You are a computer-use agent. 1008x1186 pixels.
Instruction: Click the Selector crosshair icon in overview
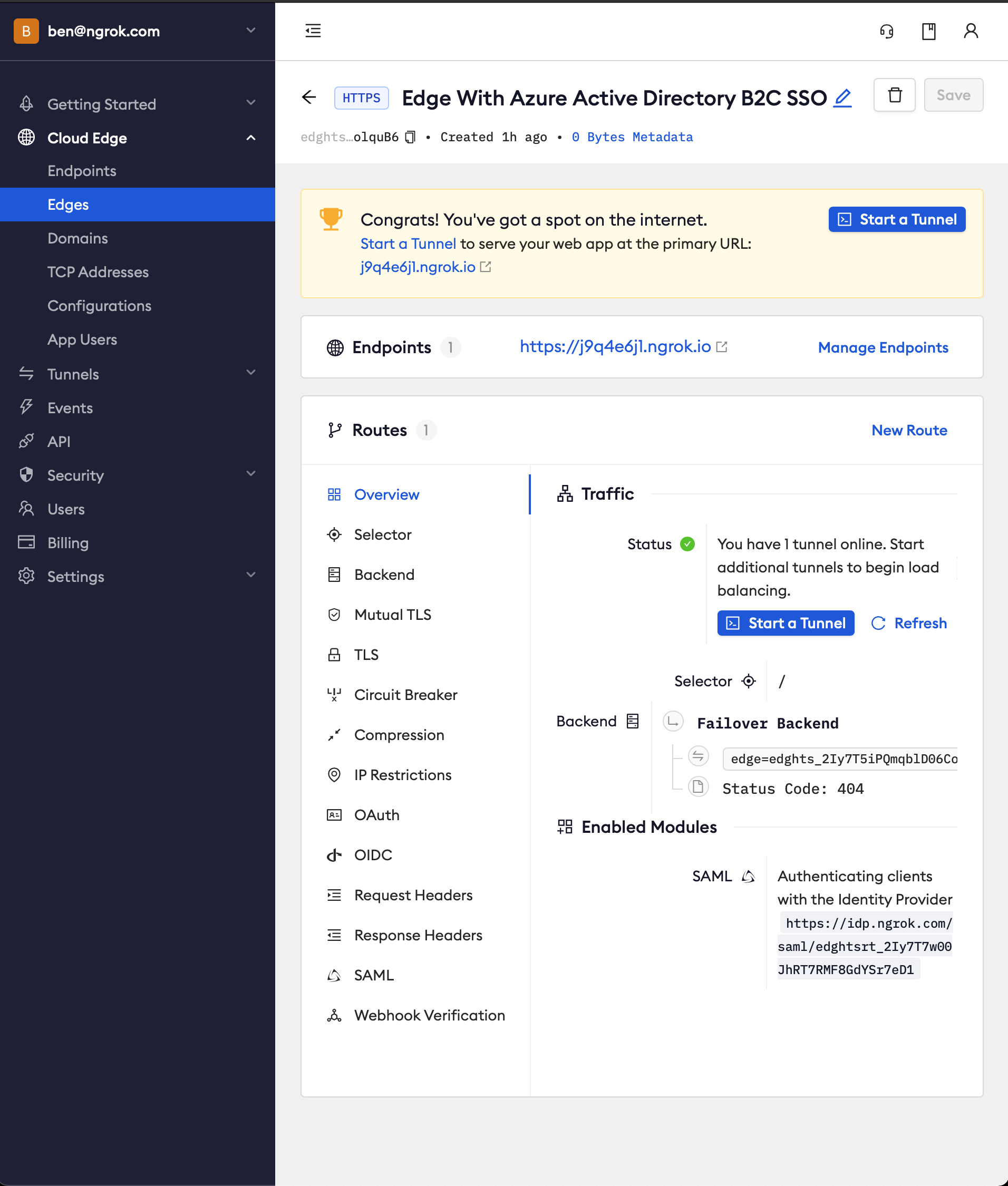[749, 681]
